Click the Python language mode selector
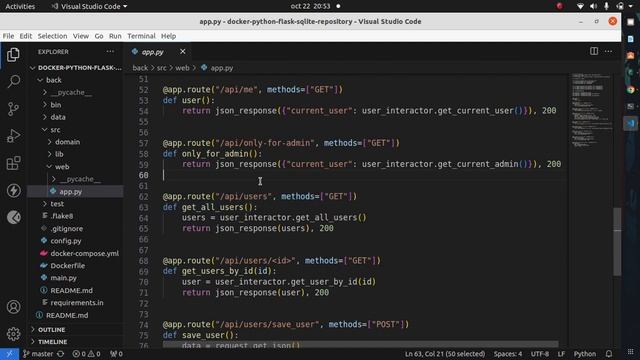 coord(584,354)
